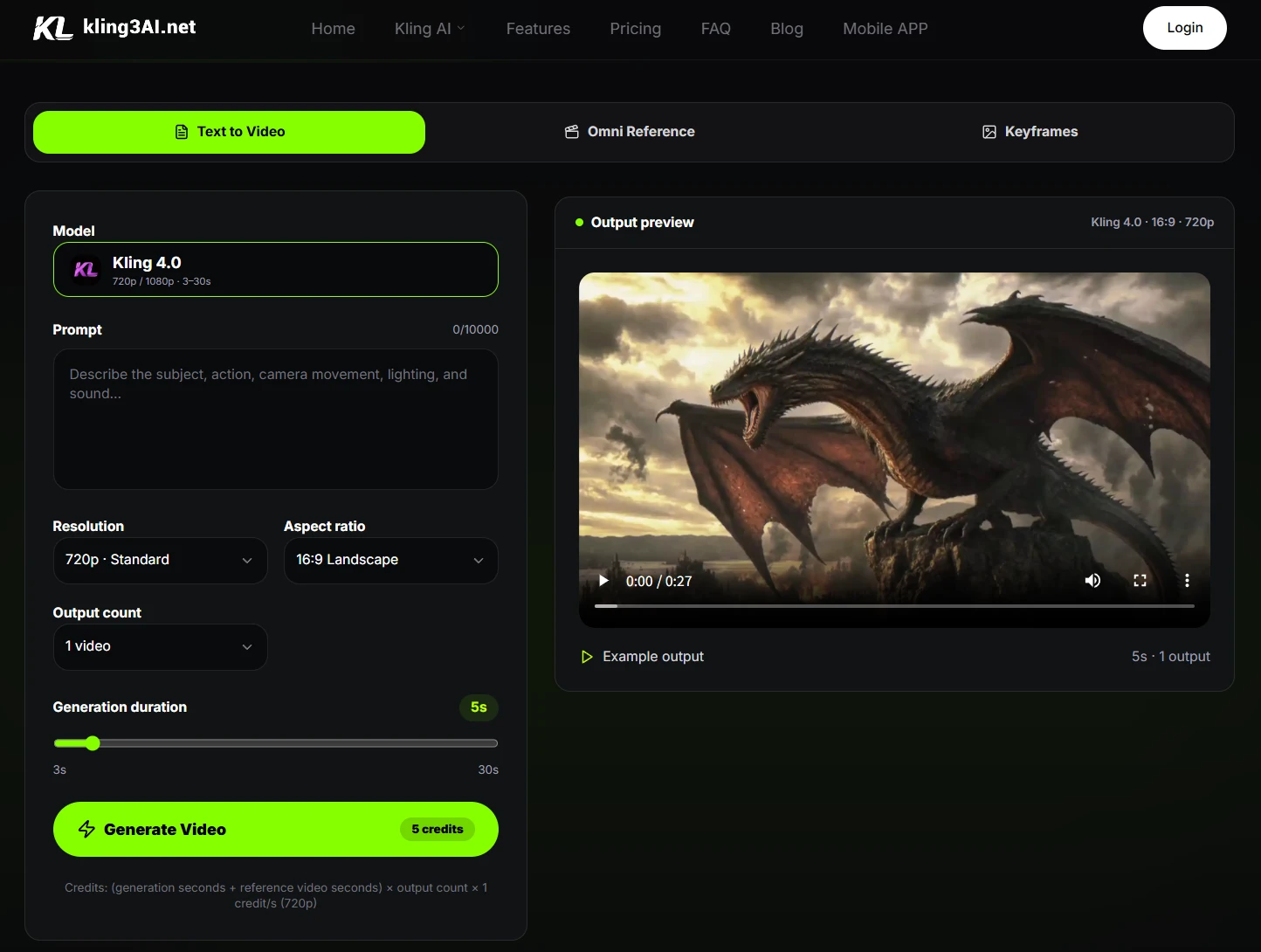Image resolution: width=1261 pixels, height=952 pixels.
Task: Open the Mobile APP page
Action: pos(885,29)
